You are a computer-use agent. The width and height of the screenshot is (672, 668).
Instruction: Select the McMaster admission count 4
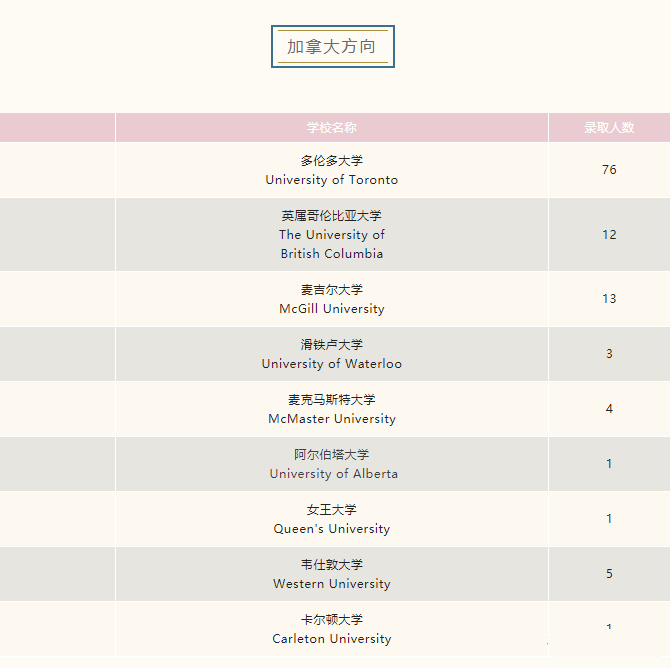(609, 409)
